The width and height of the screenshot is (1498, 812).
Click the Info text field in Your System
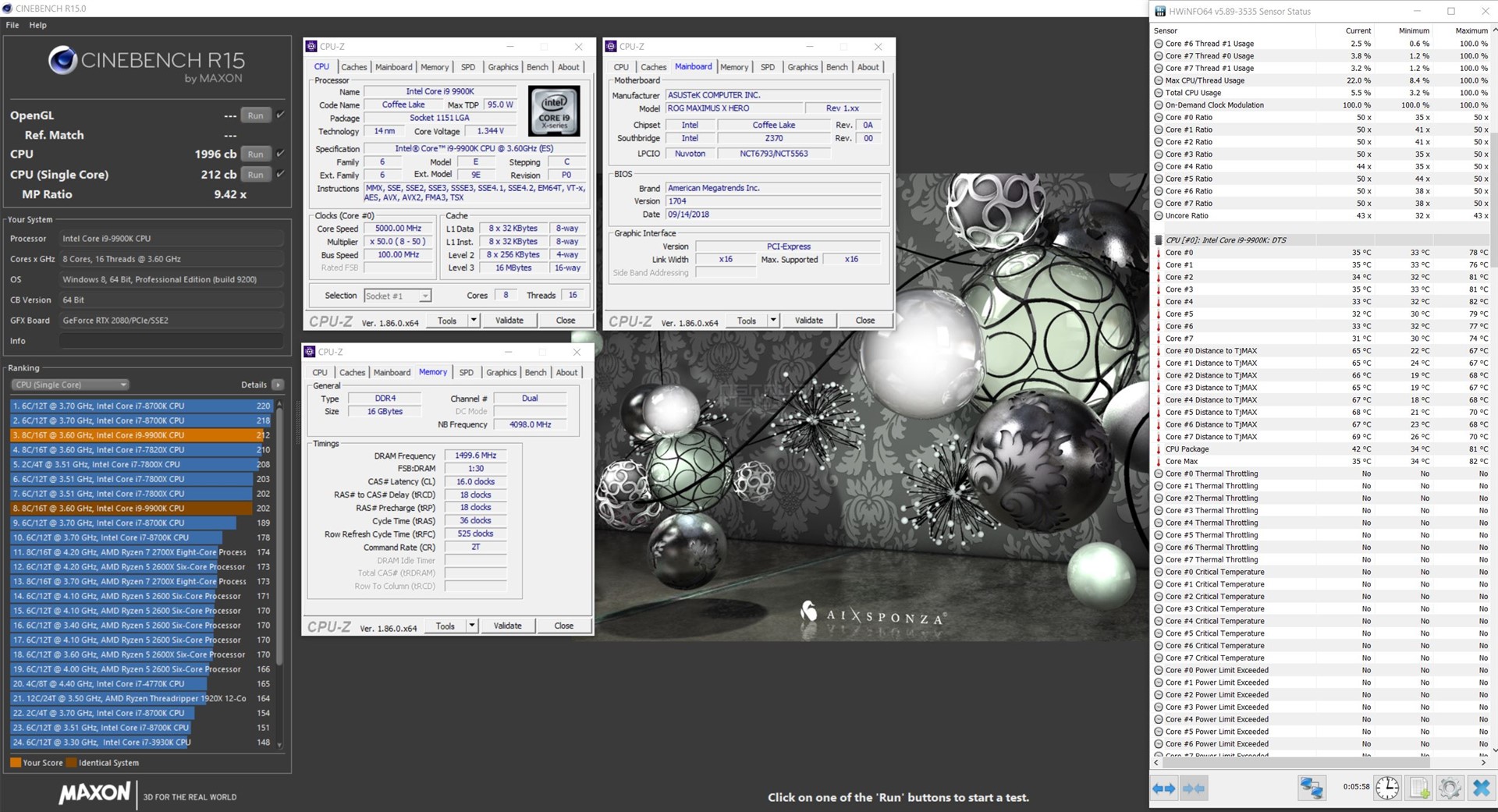point(171,341)
